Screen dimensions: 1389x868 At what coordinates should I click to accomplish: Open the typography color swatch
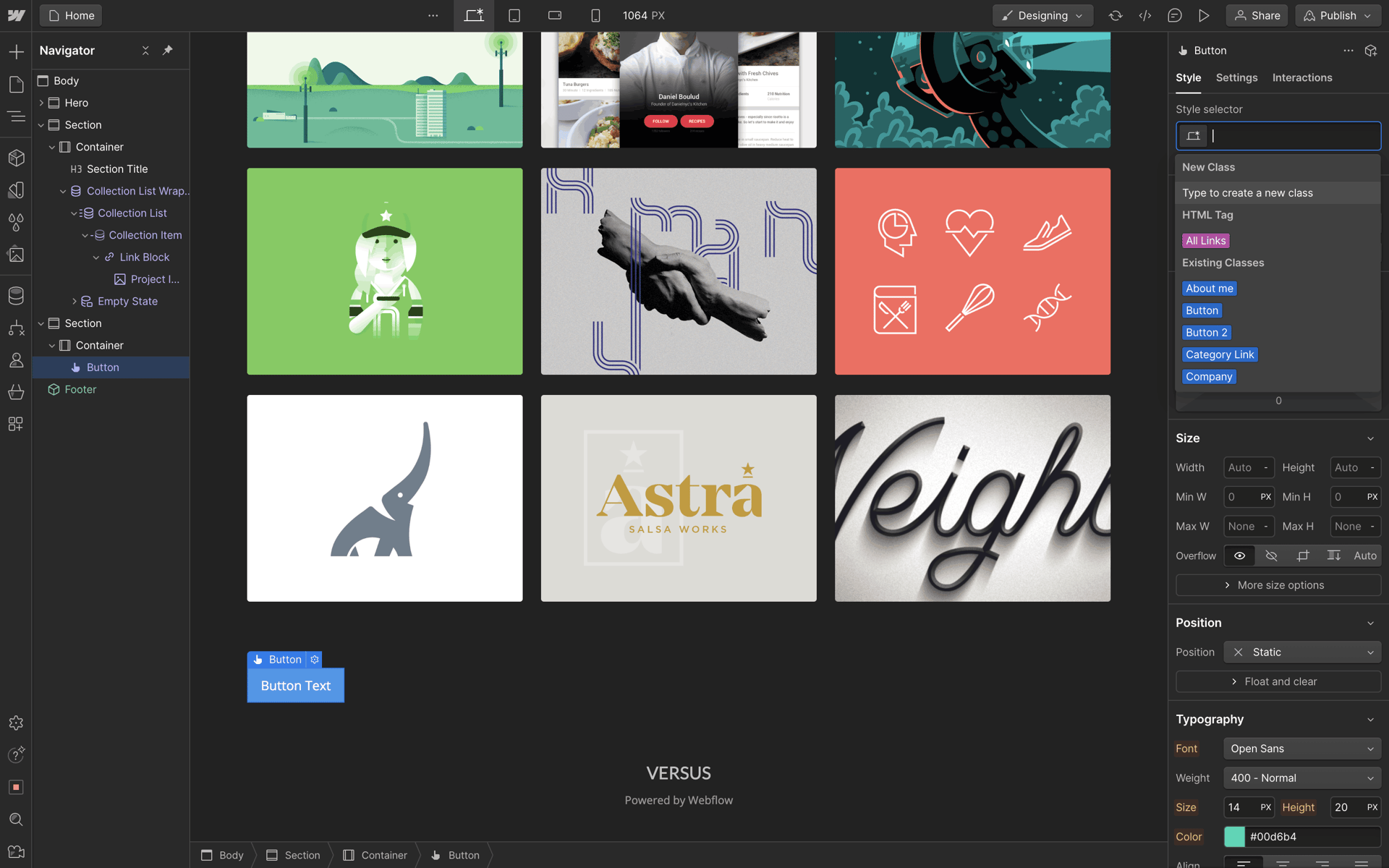tap(1234, 836)
